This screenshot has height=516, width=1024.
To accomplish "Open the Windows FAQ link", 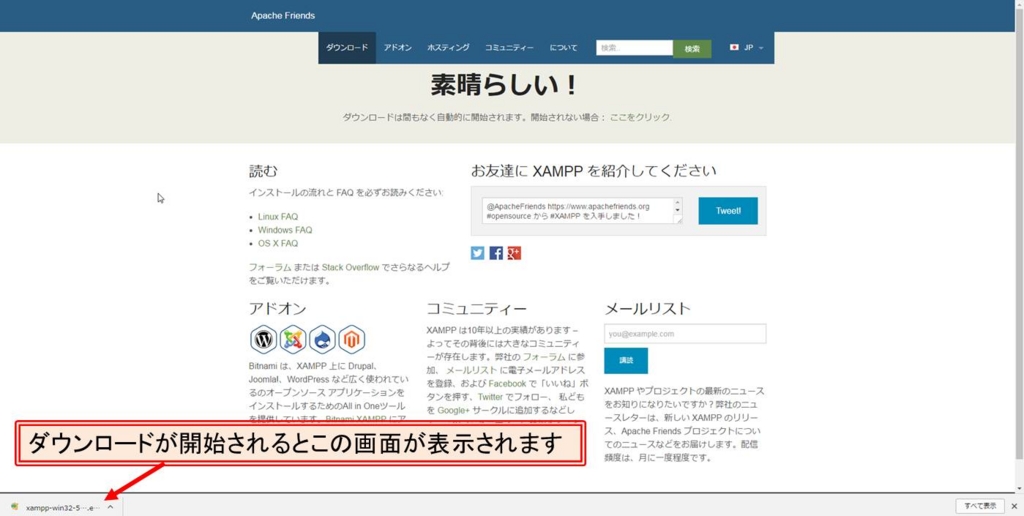I will click(285, 230).
